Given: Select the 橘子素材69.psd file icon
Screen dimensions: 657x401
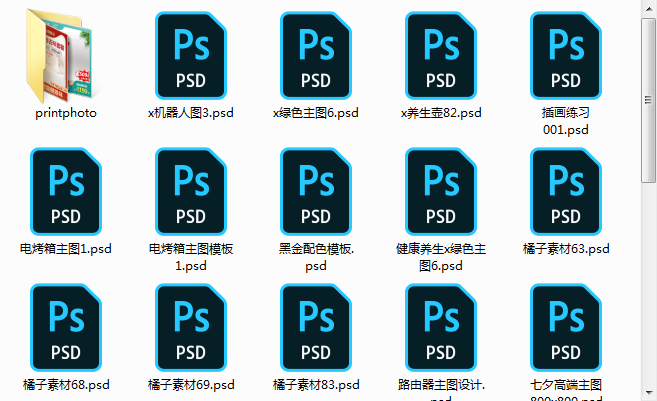Looking at the screenshot, I should pos(191,328).
